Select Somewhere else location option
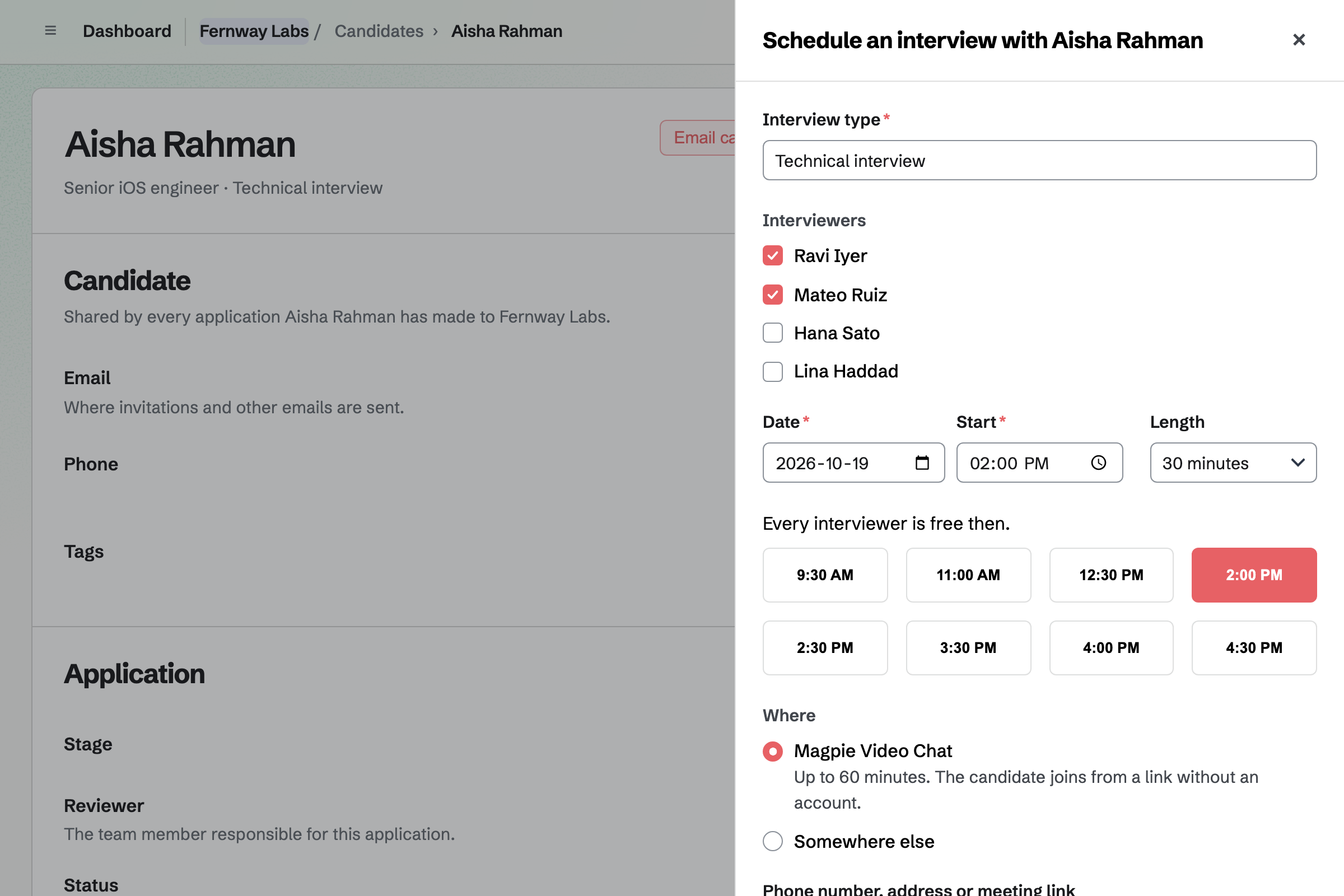Viewport: 1344px width, 896px height. 773,841
